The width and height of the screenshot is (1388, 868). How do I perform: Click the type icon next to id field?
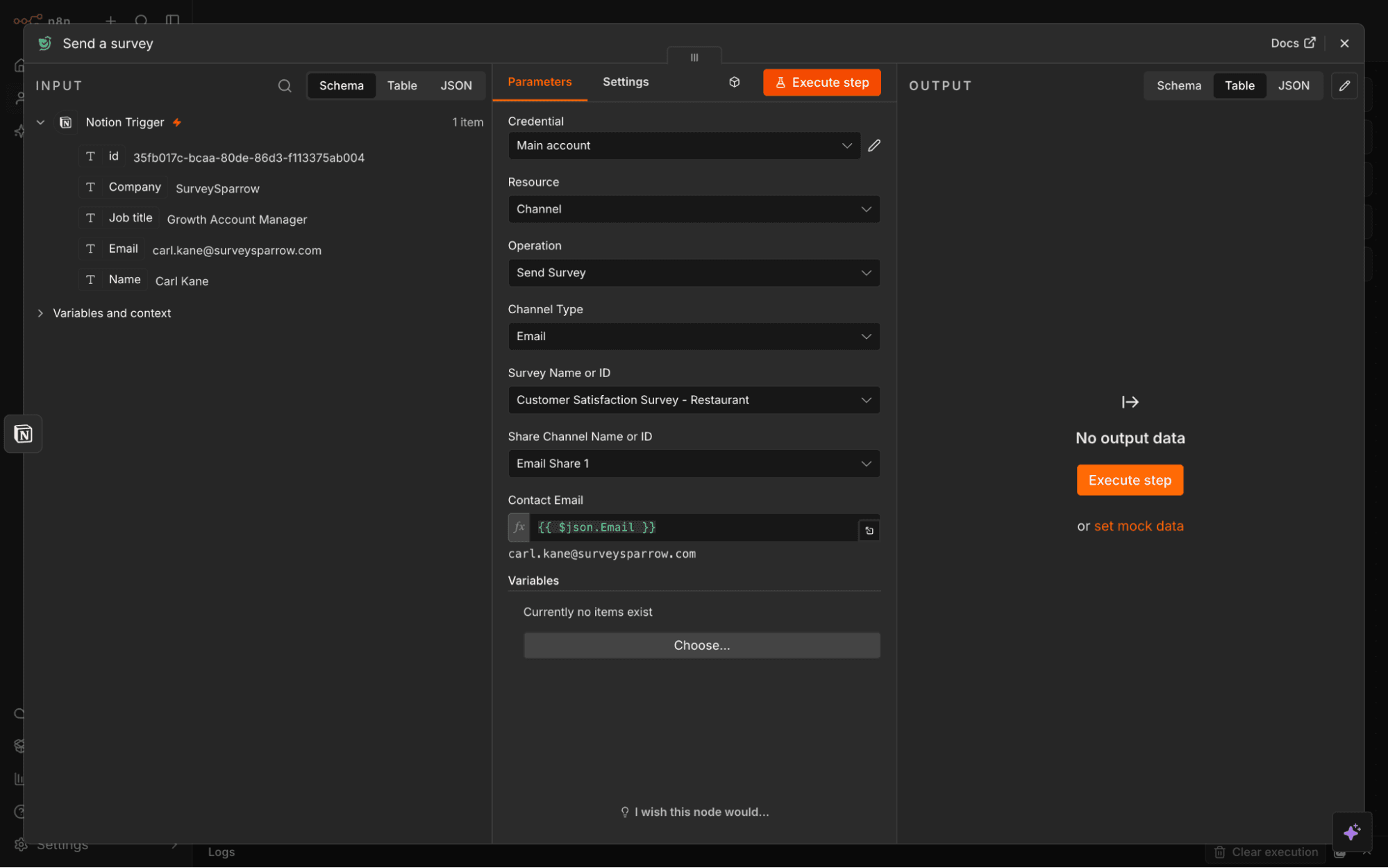tap(90, 156)
